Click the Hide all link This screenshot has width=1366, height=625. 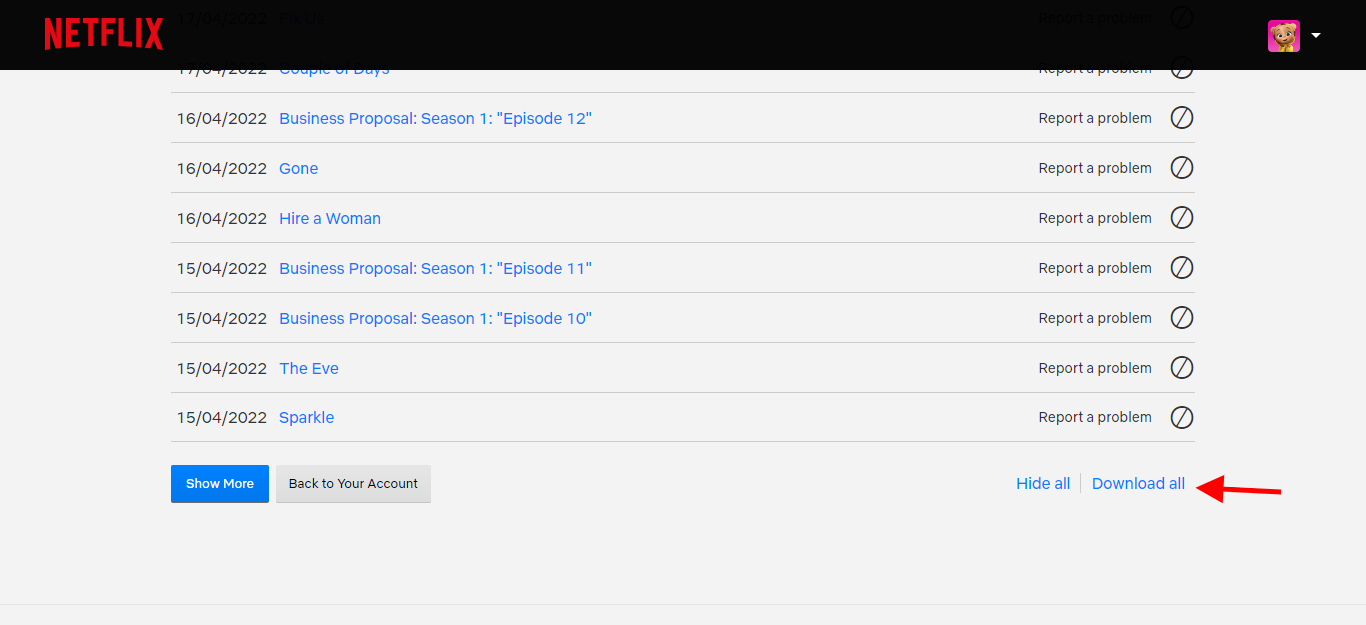coord(1043,484)
